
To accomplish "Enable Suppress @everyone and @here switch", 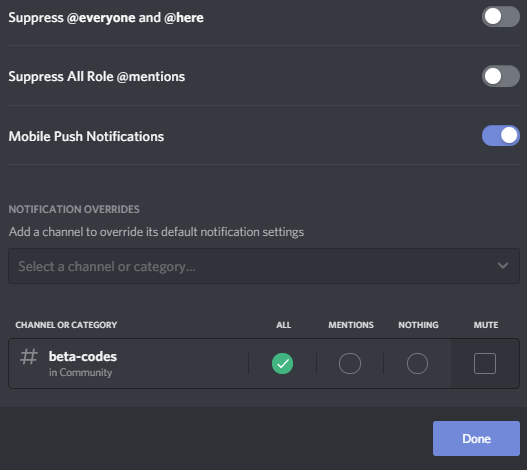I will [x=501, y=16].
